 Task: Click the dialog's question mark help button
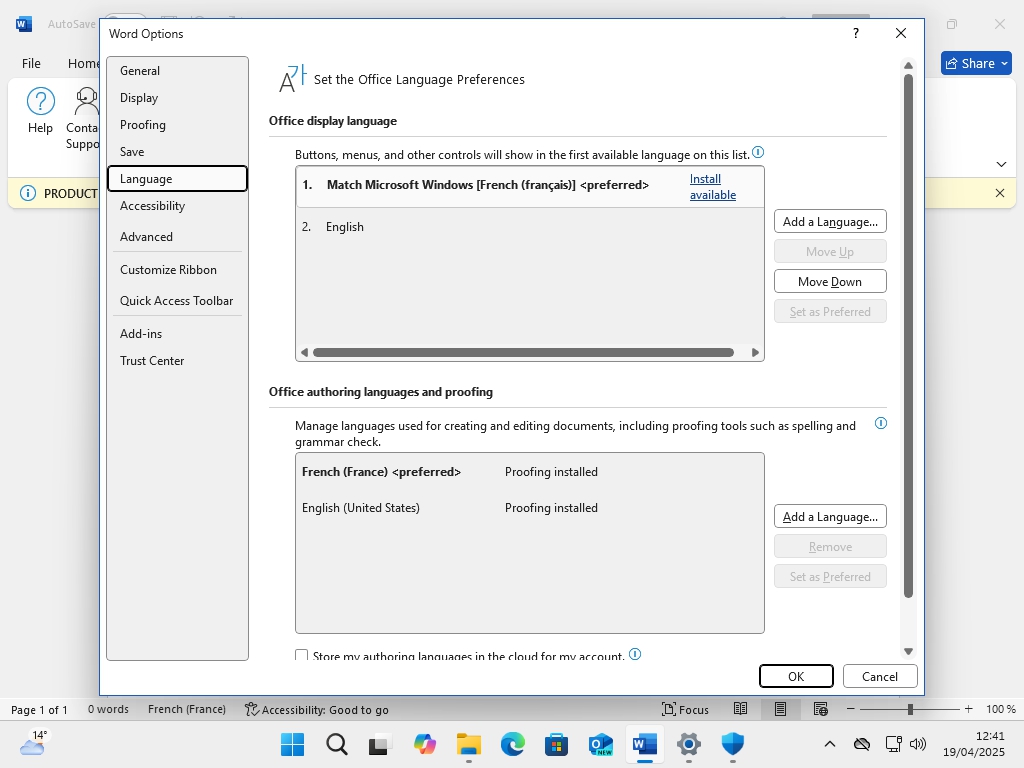[x=855, y=33]
